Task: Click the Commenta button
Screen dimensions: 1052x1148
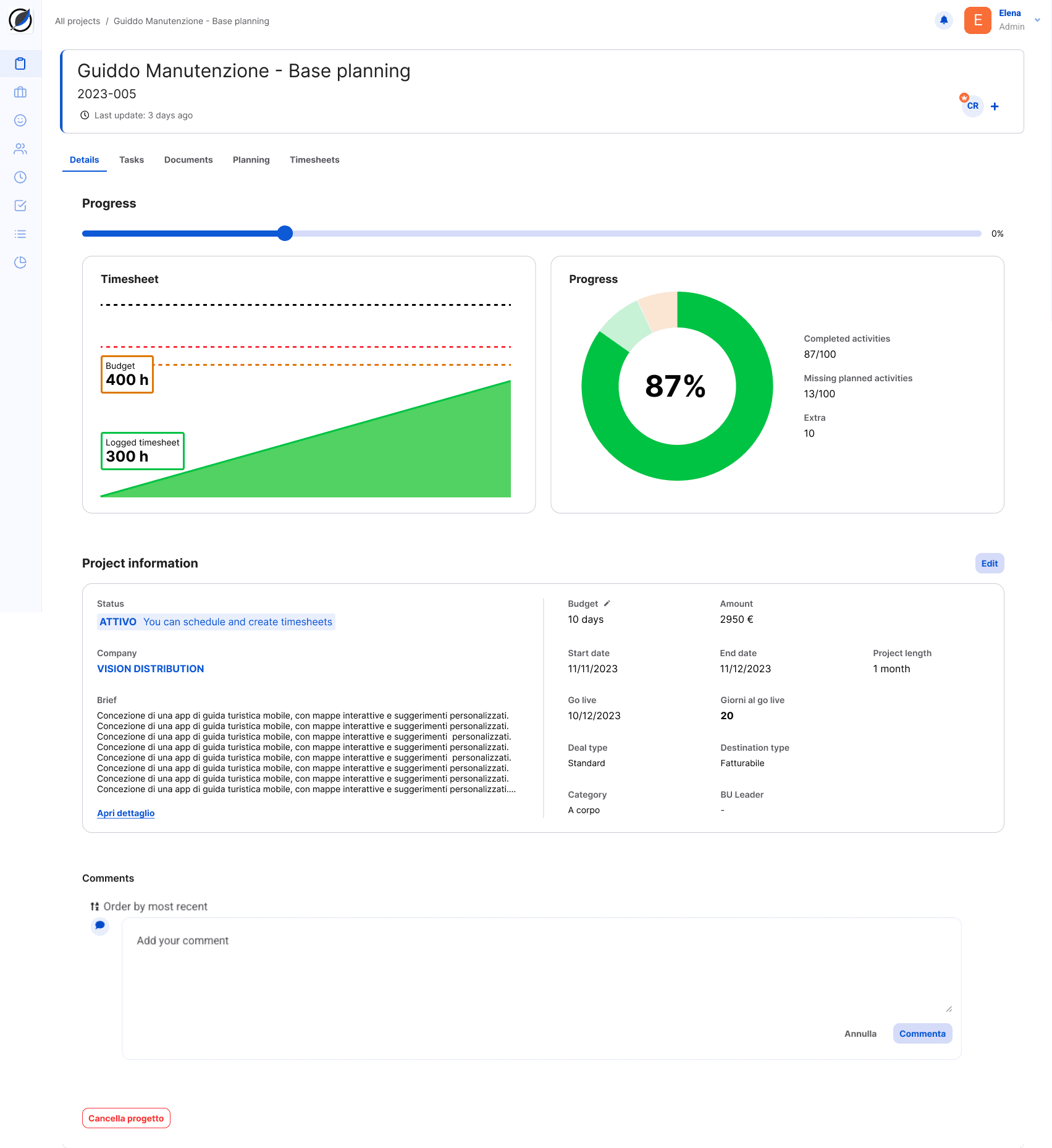Action: 922,1034
